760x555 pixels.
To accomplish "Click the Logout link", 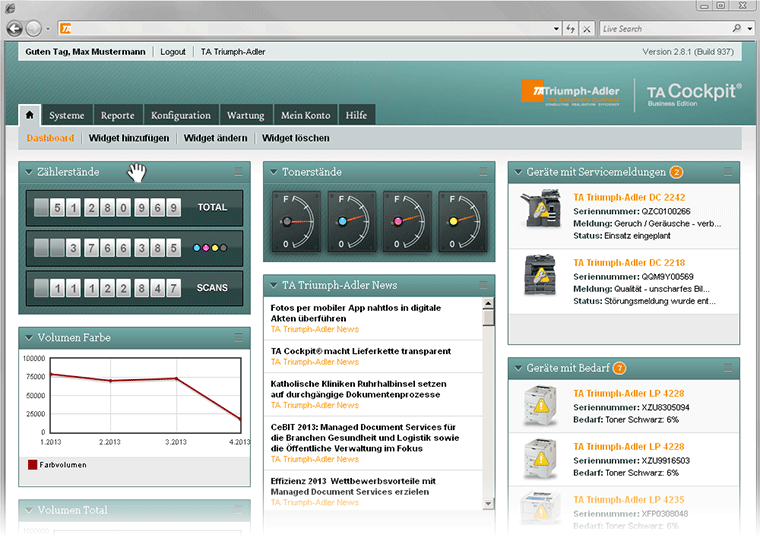I will (x=173, y=52).
